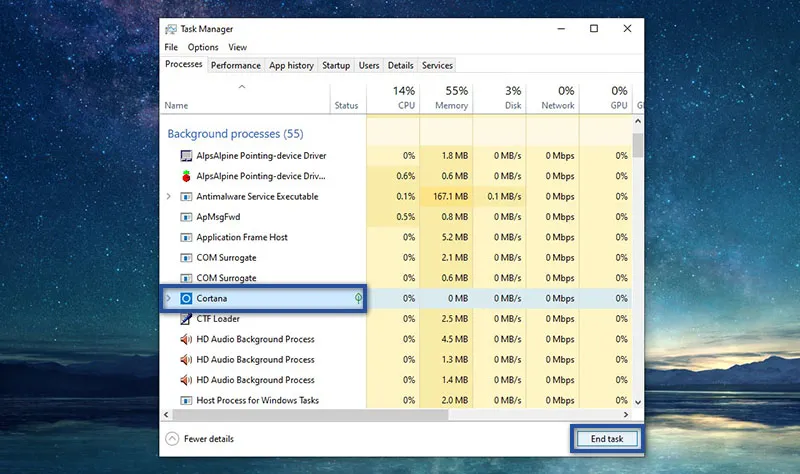Click the 0.1 MB/s disk value
This screenshot has width=800, height=474.
pyautogui.click(x=504, y=196)
